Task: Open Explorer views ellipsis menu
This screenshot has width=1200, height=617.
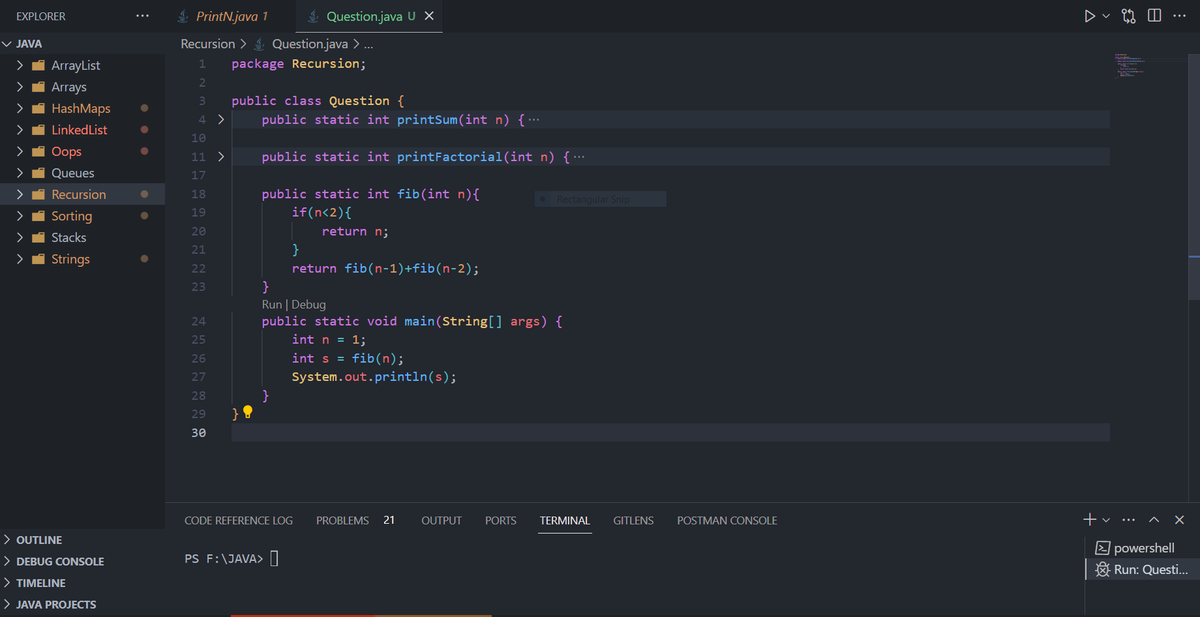Action: click(143, 16)
